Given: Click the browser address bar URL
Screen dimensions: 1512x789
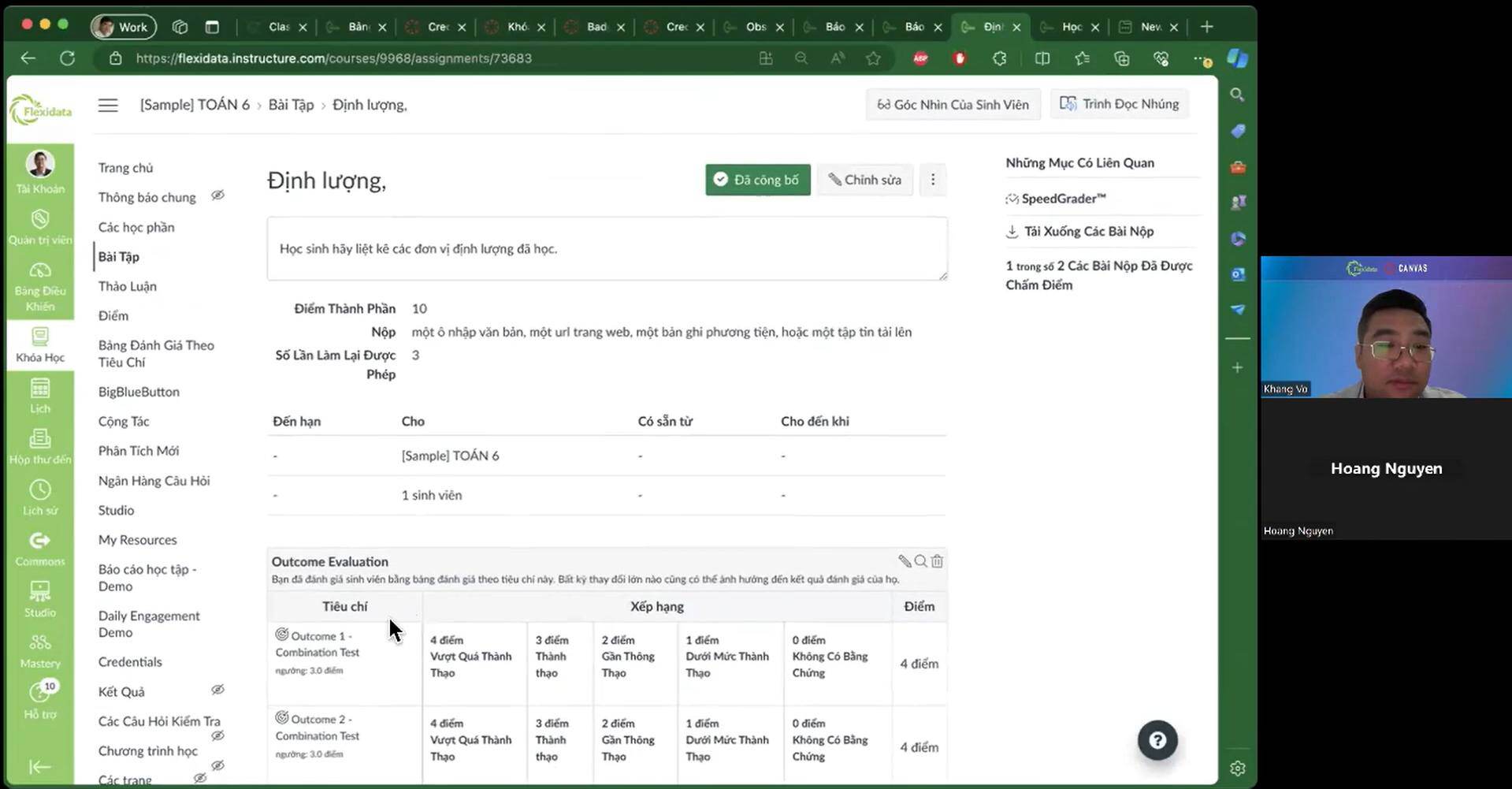Looking at the screenshot, I should tap(333, 58).
